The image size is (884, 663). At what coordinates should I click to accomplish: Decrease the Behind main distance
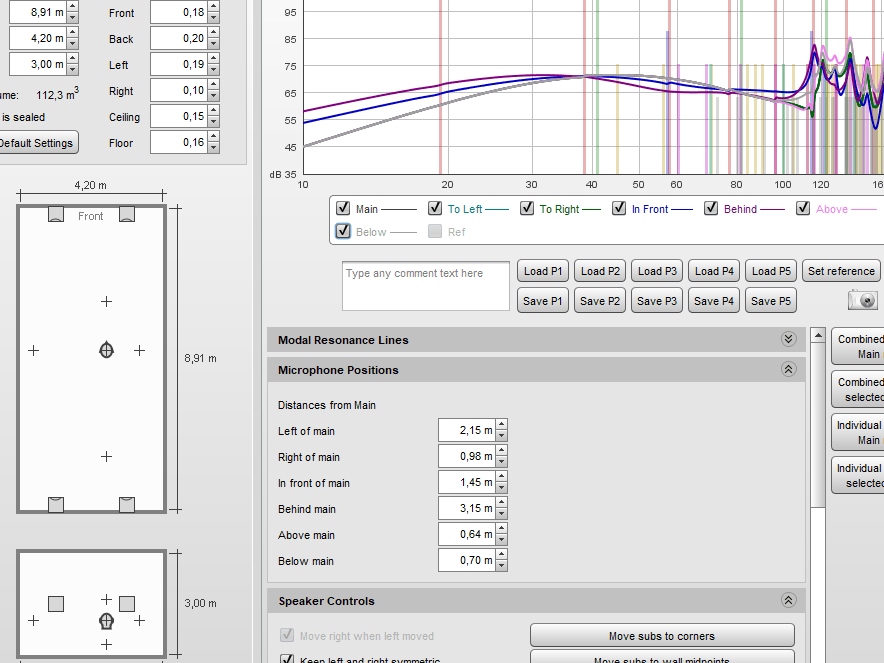tap(501, 514)
